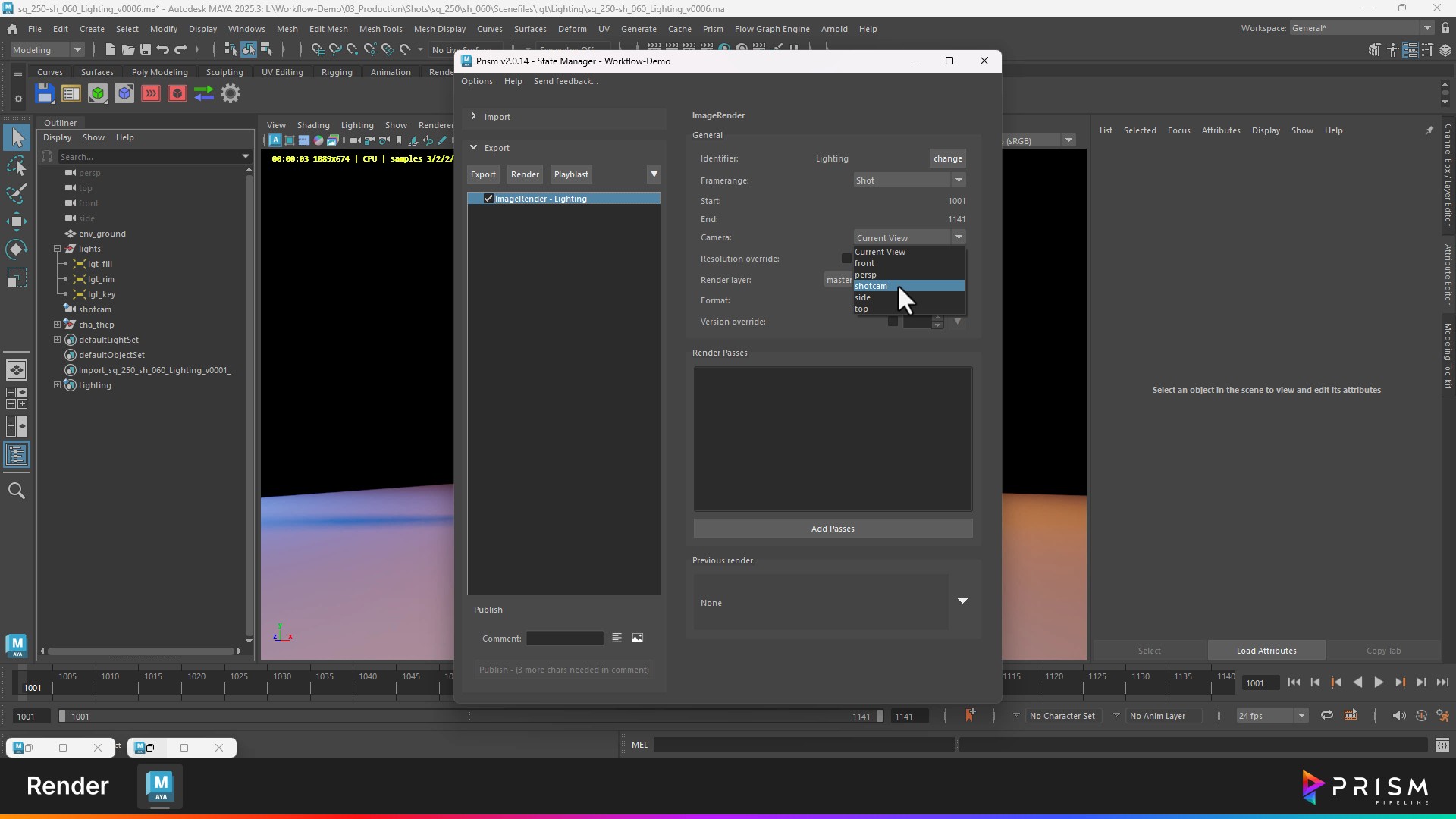
Task: Open the Modeling menu set dropdown
Action: [x=47, y=50]
